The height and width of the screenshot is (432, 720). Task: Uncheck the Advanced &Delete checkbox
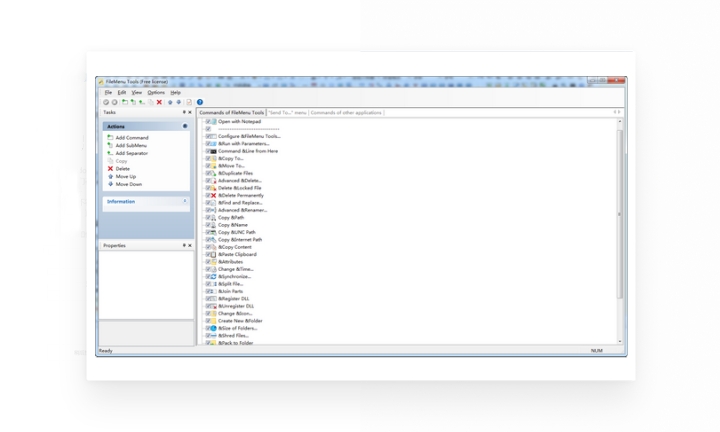click(208, 181)
